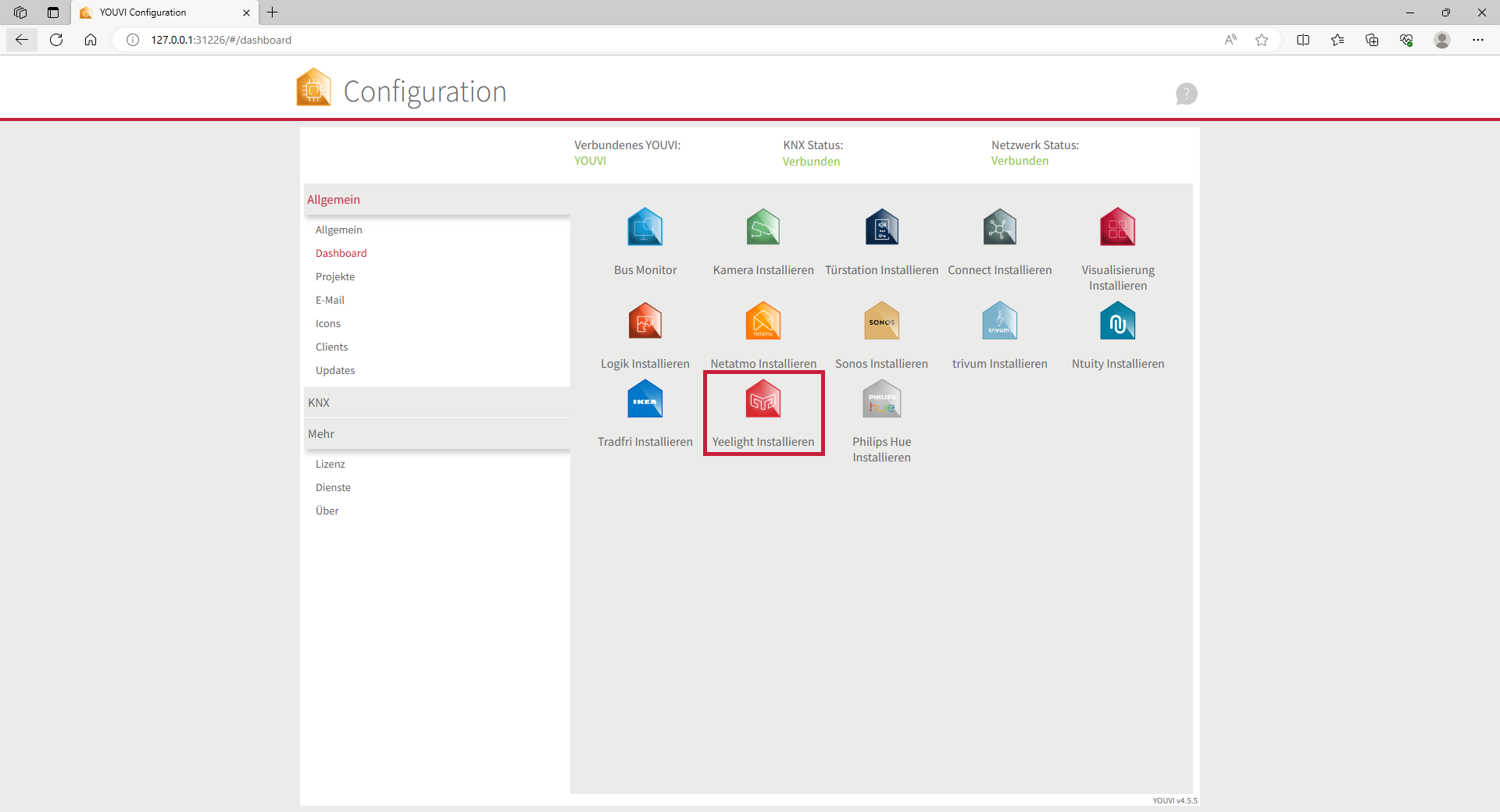Open the browser profile avatar icon
This screenshot has width=1500, height=812.
pyautogui.click(x=1442, y=40)
